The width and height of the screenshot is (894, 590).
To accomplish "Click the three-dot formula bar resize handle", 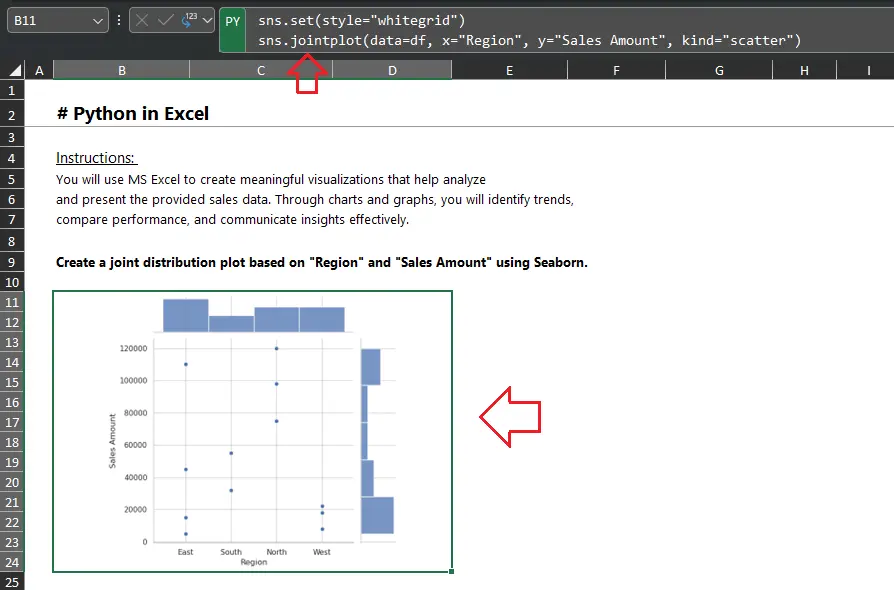I will tap(119, 20).
